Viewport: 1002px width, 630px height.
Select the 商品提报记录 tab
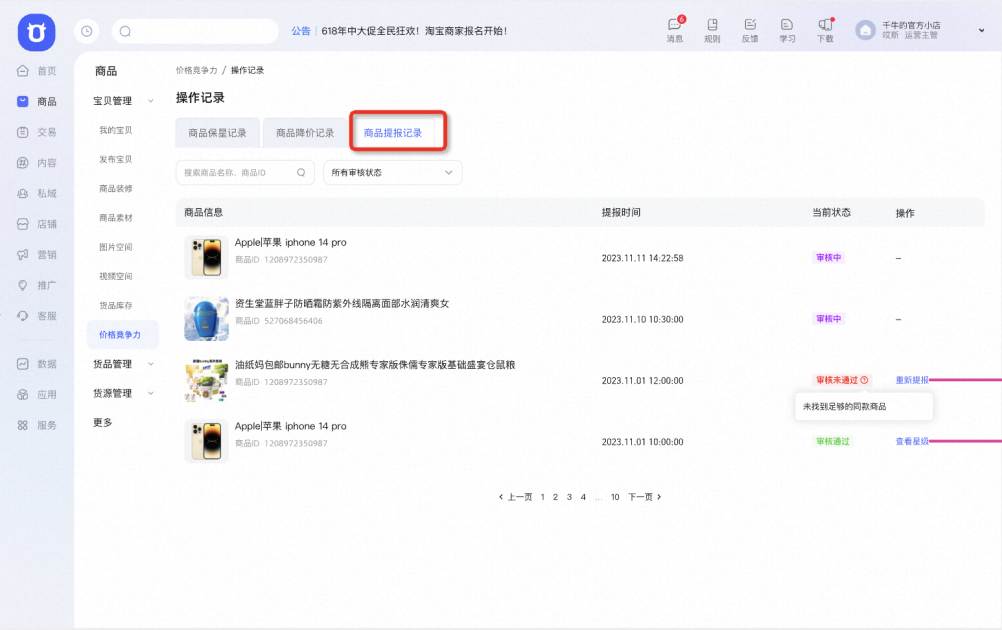coord(393,133)
